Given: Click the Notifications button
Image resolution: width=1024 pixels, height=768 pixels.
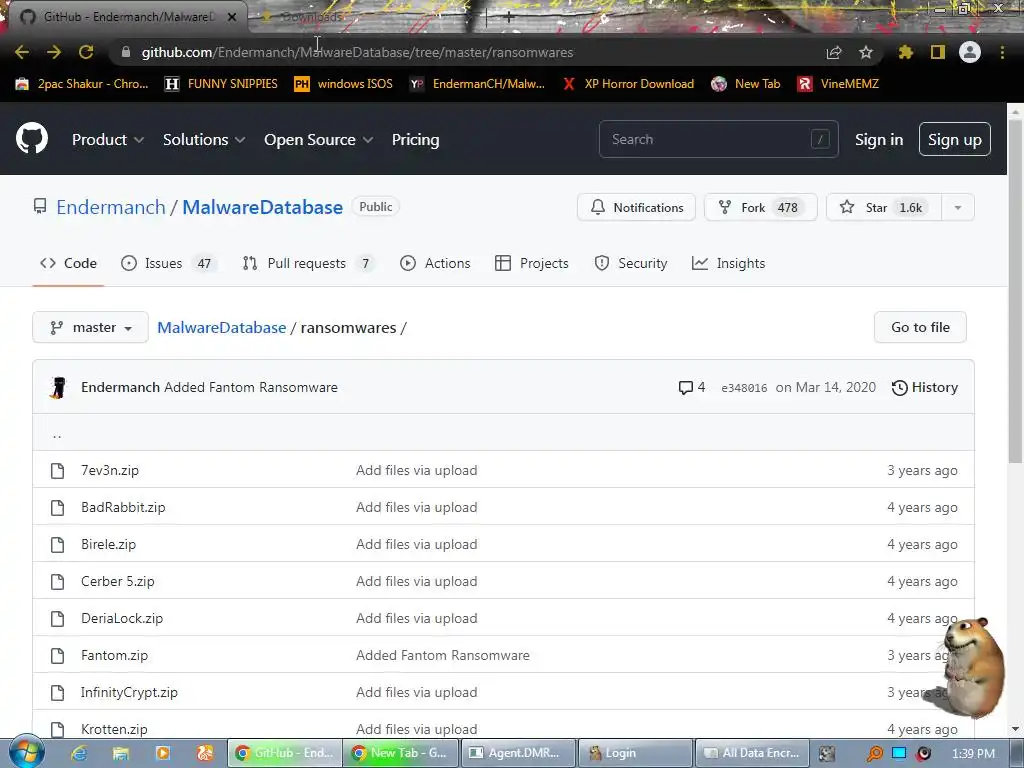Looking at the screenshot, I should (636, 208).
